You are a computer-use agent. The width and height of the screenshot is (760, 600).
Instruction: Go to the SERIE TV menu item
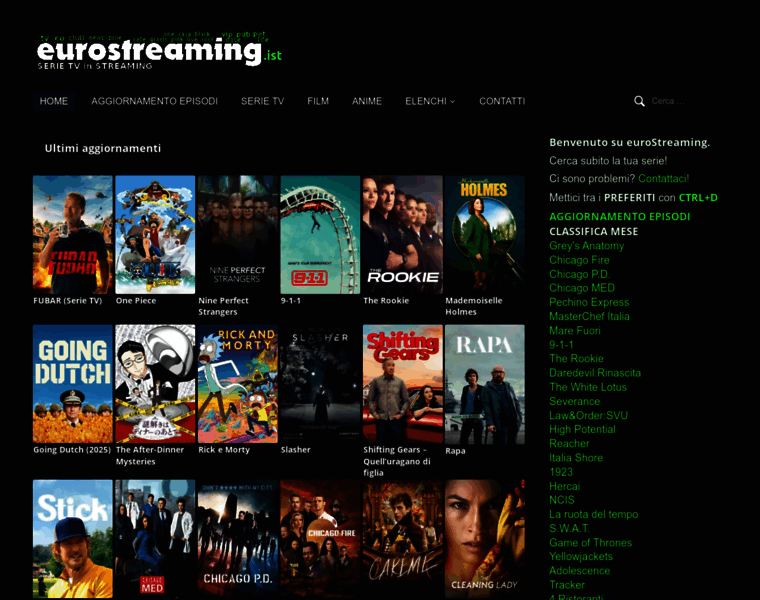263,101
